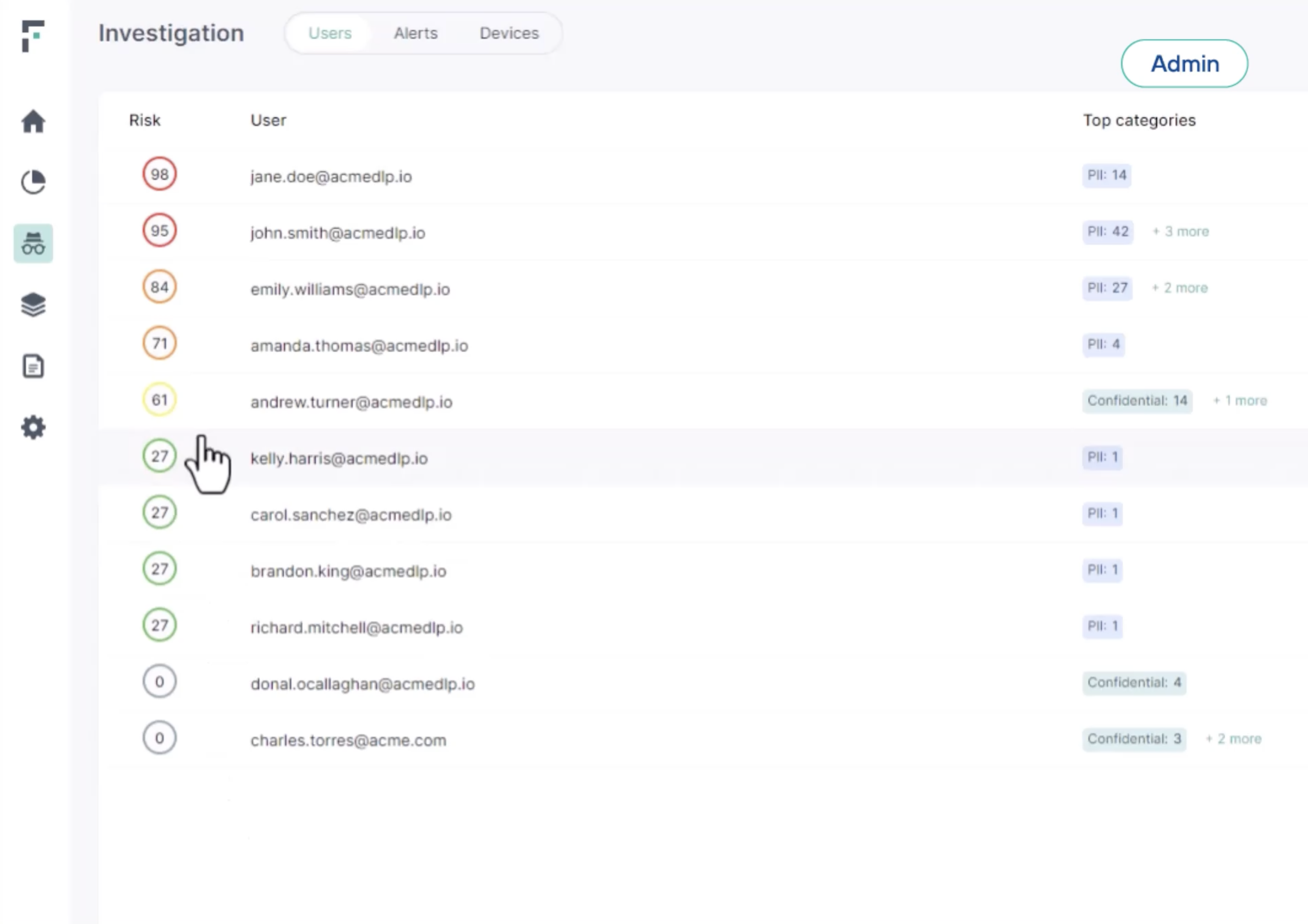
Task: Expand '+ 1 more' for andrew.turner
Action: click(1239, 401)
